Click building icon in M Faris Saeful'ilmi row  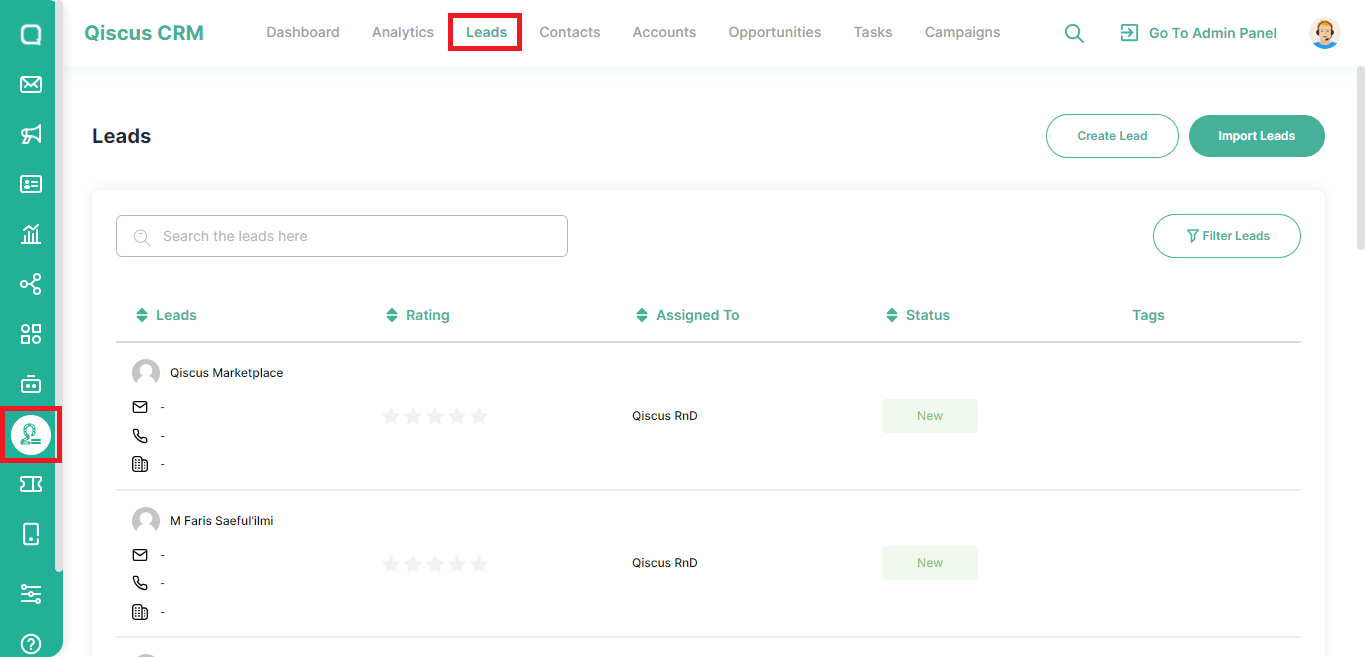tap(140, 612)
